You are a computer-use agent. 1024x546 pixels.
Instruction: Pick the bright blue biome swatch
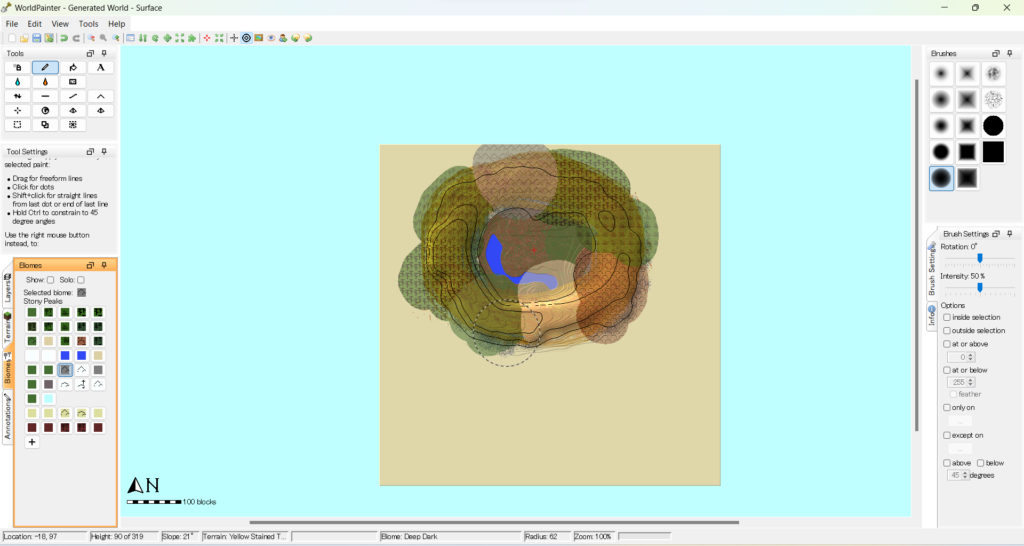(x=65, y=355)
